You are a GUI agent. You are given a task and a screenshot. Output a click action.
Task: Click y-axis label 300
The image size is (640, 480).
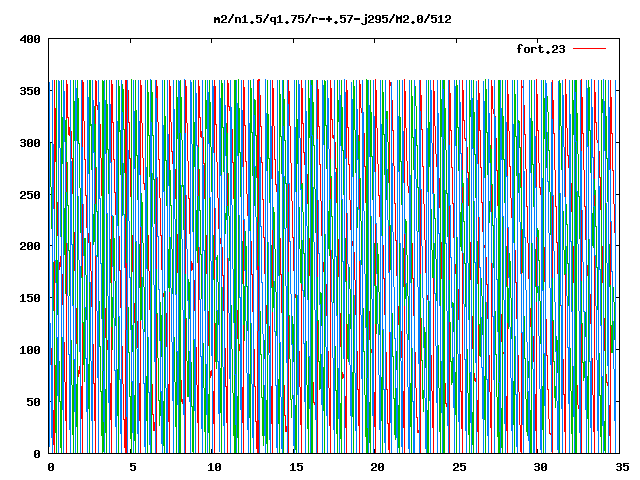pos(30,143)
